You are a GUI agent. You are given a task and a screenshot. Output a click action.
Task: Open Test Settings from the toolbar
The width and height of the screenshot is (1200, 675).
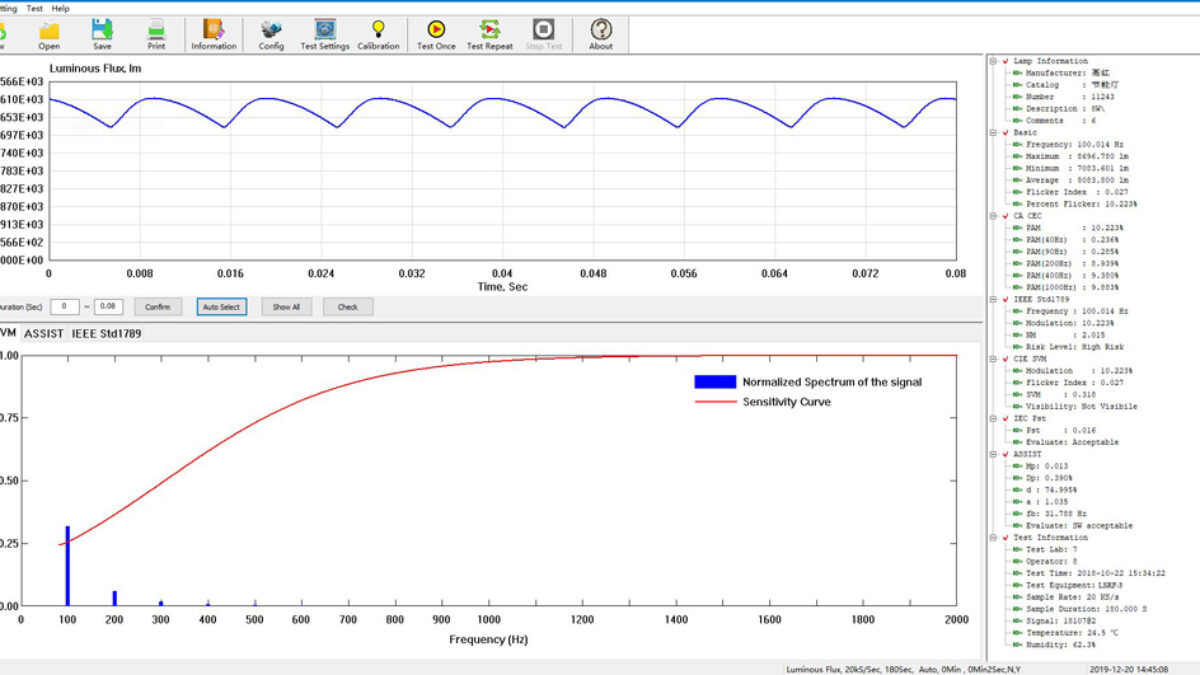[x=325, y=34]
